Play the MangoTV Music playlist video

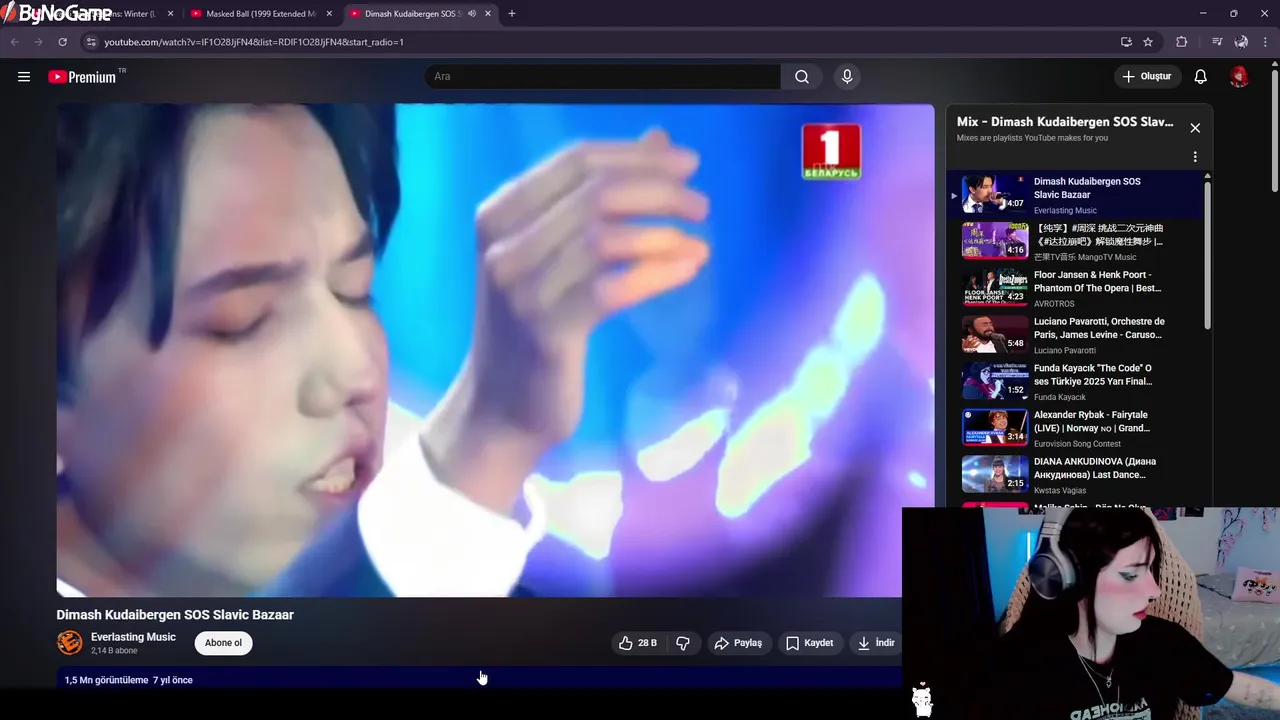1076,241
